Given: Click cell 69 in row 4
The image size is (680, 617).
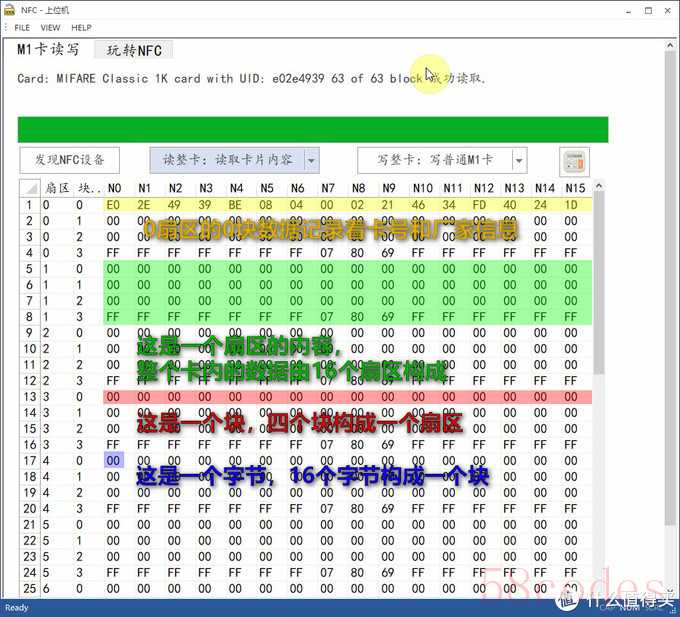Looking at the screenshot, I should click(x=388, y=253).
